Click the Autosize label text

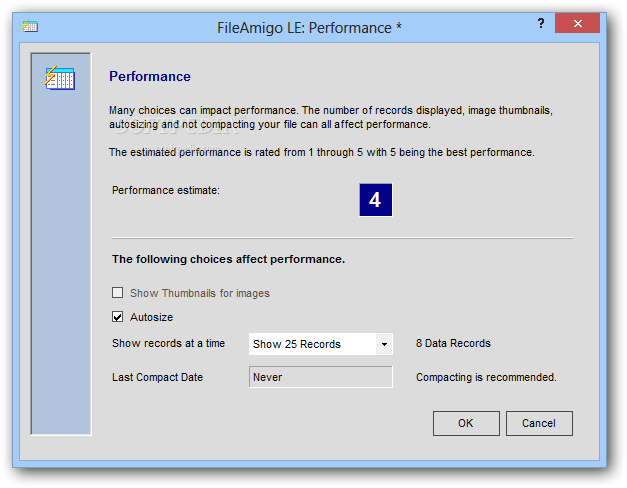click(152, 317)
